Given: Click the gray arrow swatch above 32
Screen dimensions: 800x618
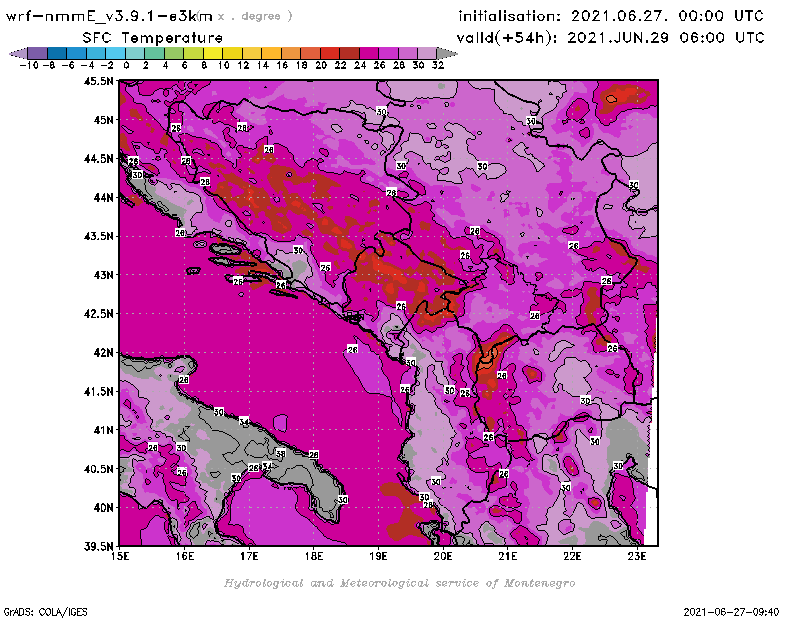Looking at the screenshot, I should pos(447,53).
